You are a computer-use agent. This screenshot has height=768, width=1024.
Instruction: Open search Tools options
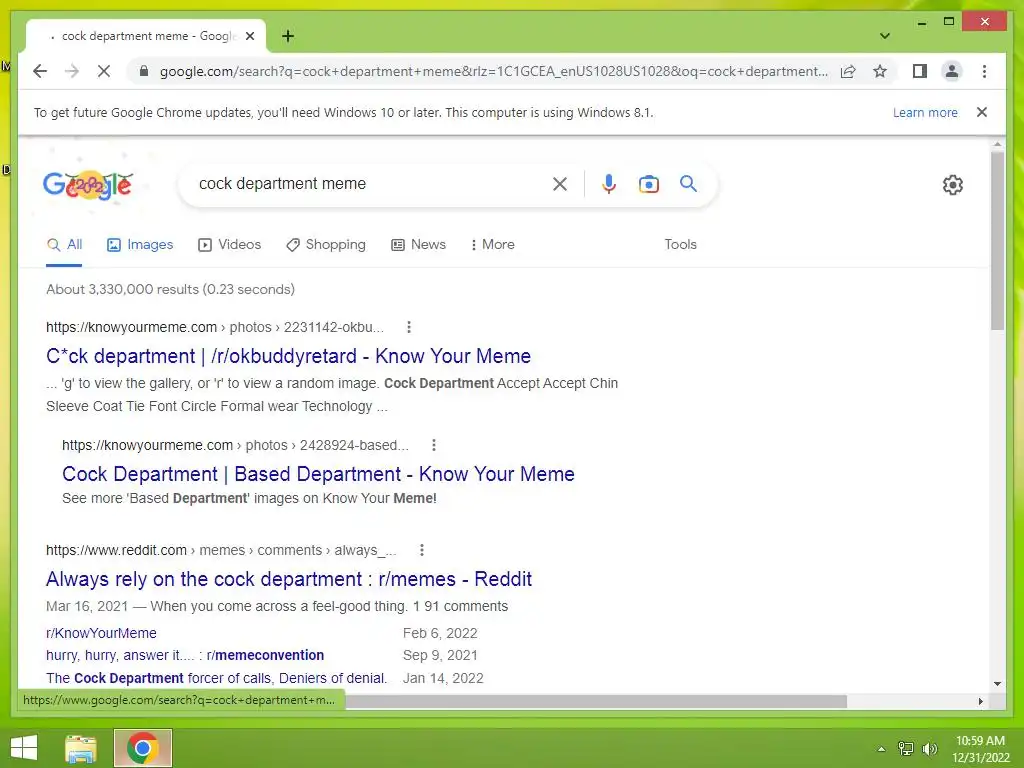tap(680, 245)
